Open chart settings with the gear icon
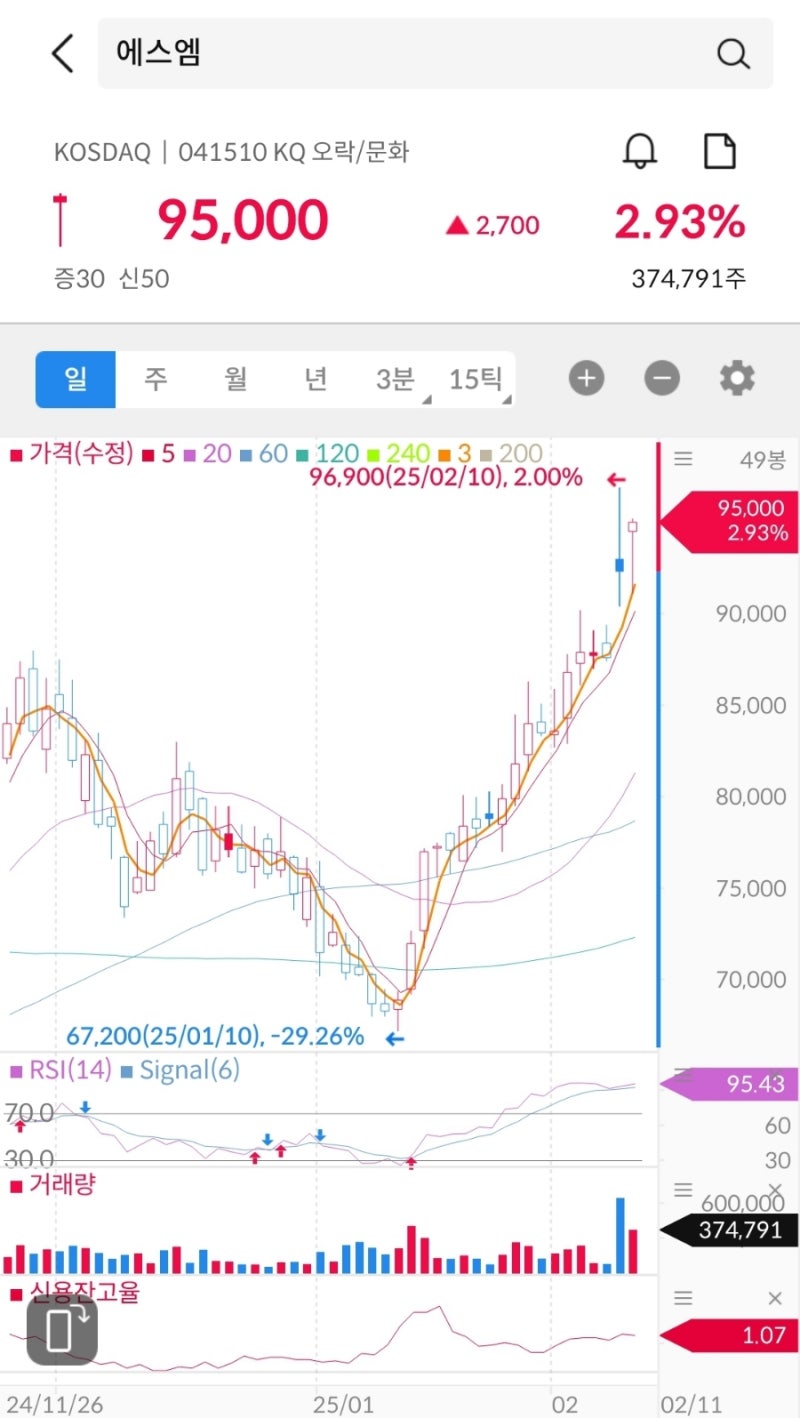This screenshot has height=1418, width=800. click(x=736, y=378)
